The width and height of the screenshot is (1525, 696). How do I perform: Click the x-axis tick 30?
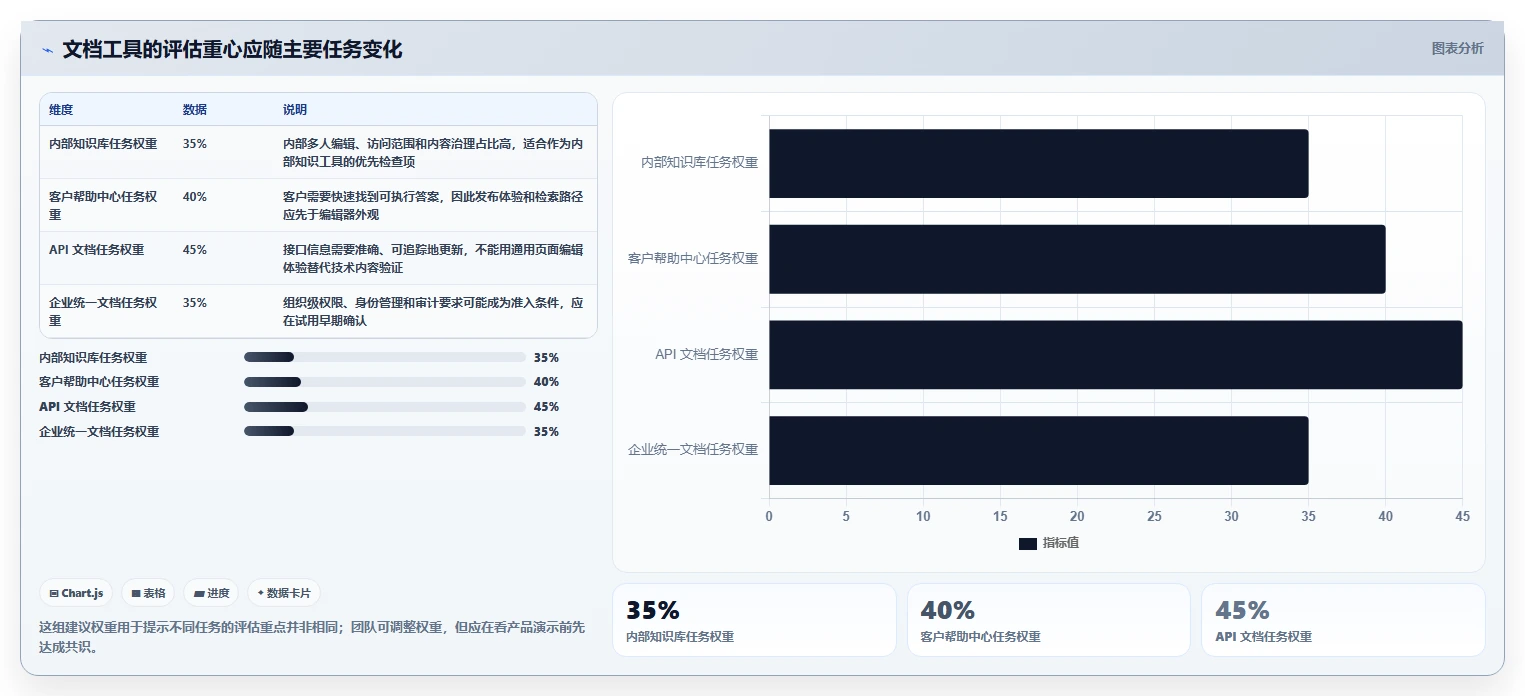point(1231,517)
